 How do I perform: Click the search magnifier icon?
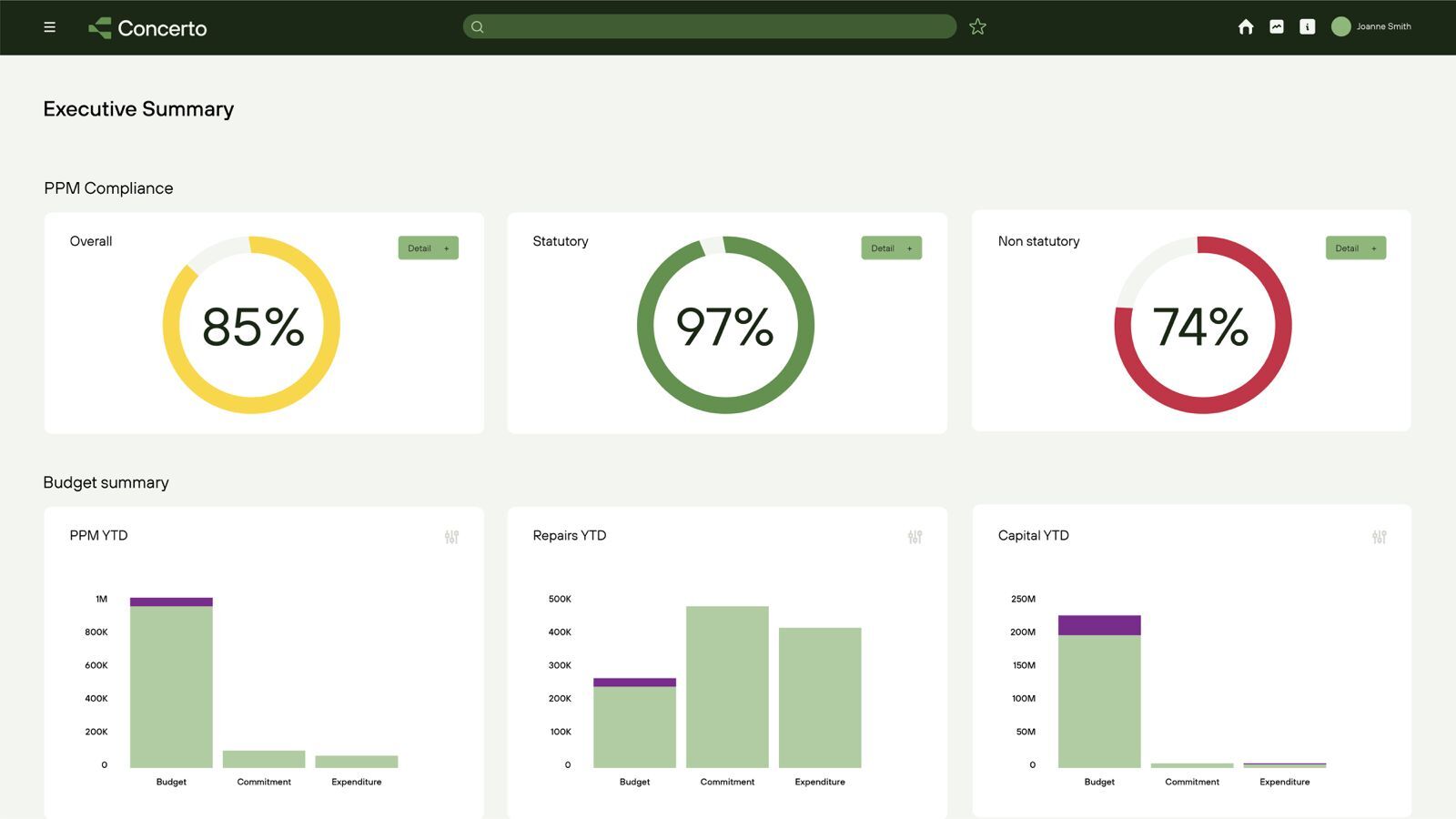coord(478,26)
